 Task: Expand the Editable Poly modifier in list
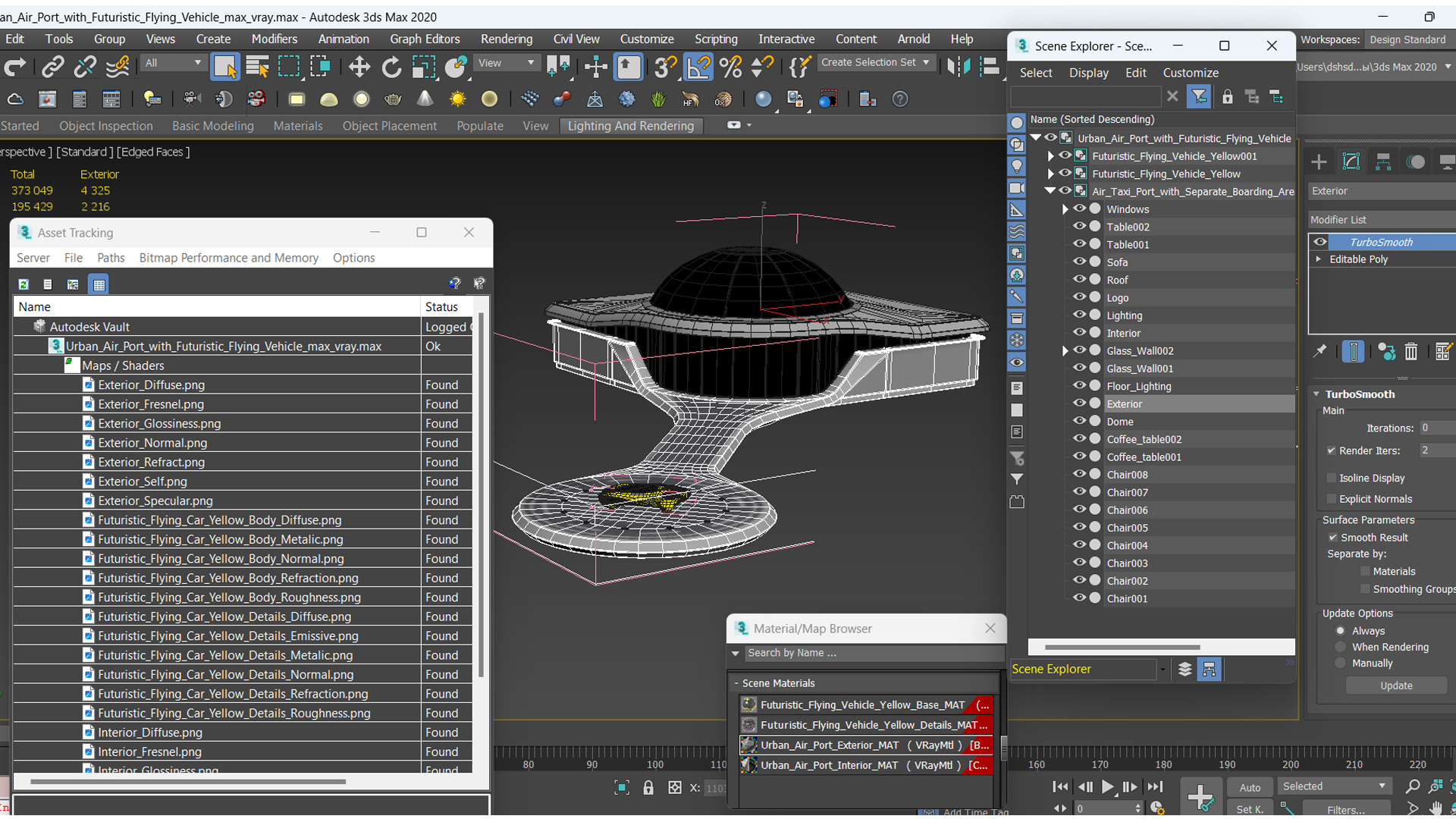pyautogui.click(x=1321, y=259)
